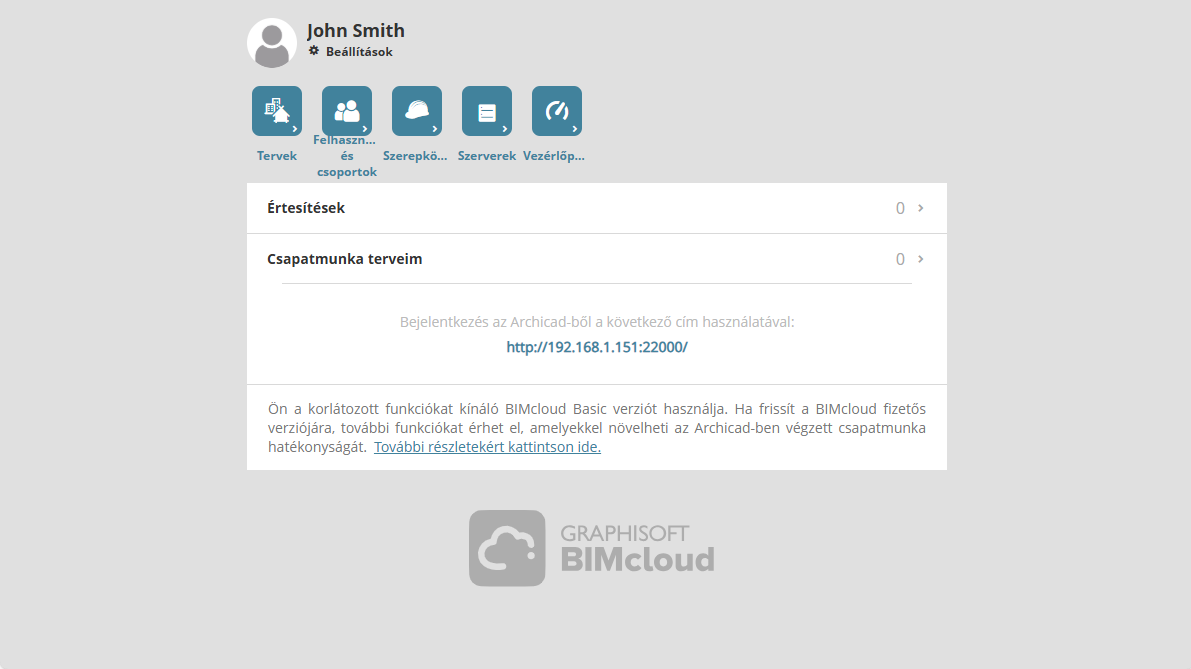The image size is (1191, 669).
Task: Open the Vezérlőpult gauge icon
Action: coord(557,111)
